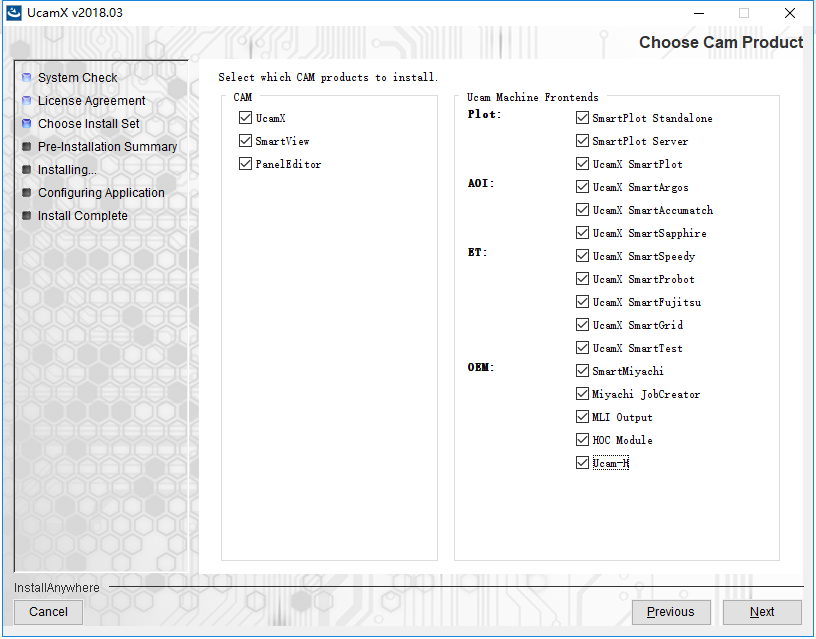The image size is (816, 639).
Task: Click the Installing... step
Action: click(67, 170)
